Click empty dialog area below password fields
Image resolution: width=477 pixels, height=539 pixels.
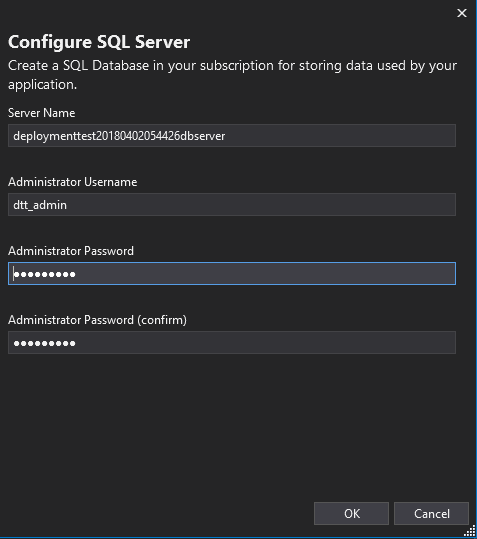pyautogui.click(x=232, y=426)
